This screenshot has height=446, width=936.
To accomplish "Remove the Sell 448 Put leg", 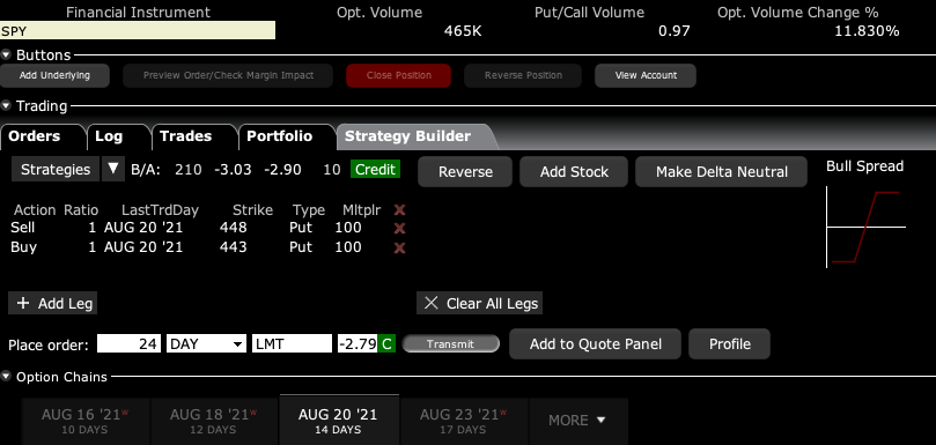I will tap(400, 228).
